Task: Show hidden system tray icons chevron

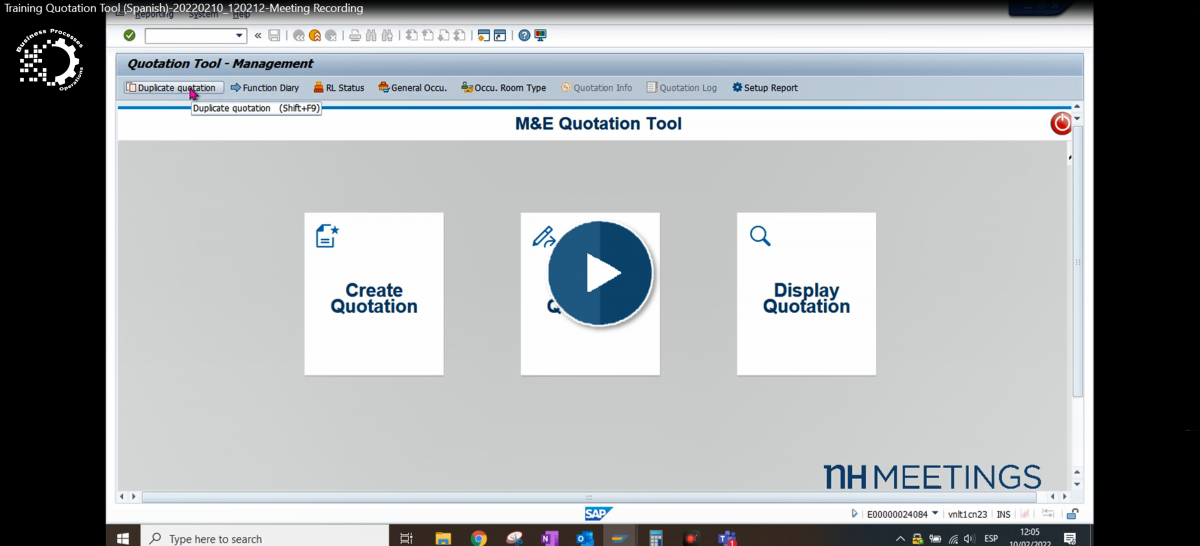Action: [x=901, y=539]
